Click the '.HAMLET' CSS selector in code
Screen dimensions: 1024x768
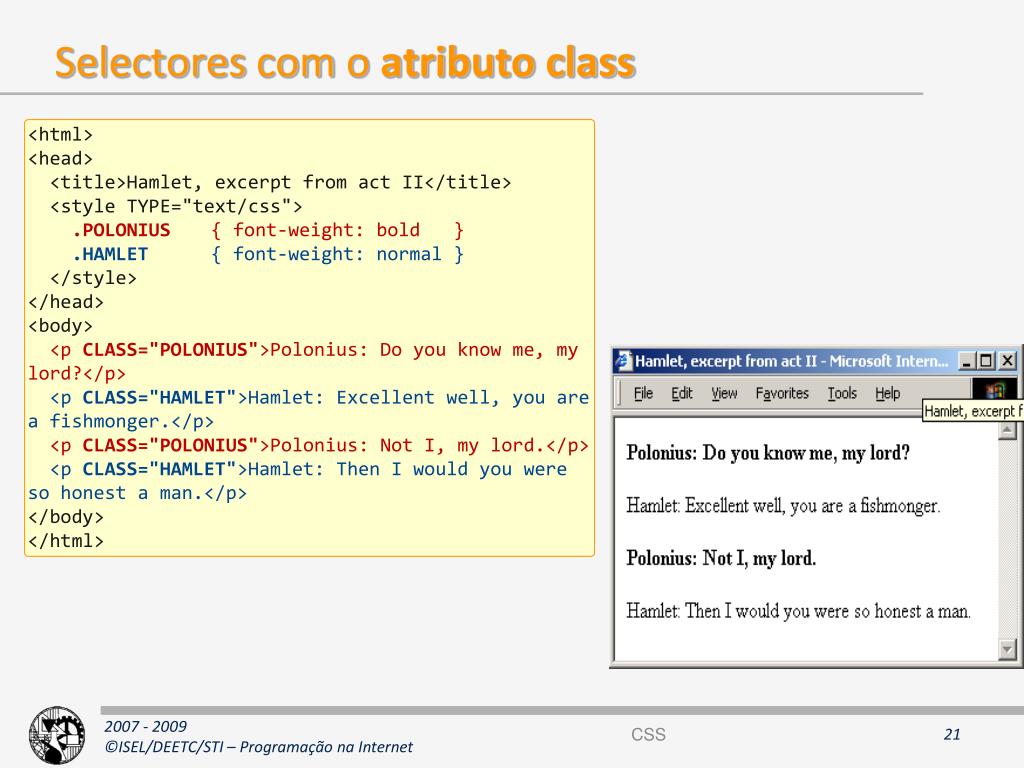click(110, 254)
